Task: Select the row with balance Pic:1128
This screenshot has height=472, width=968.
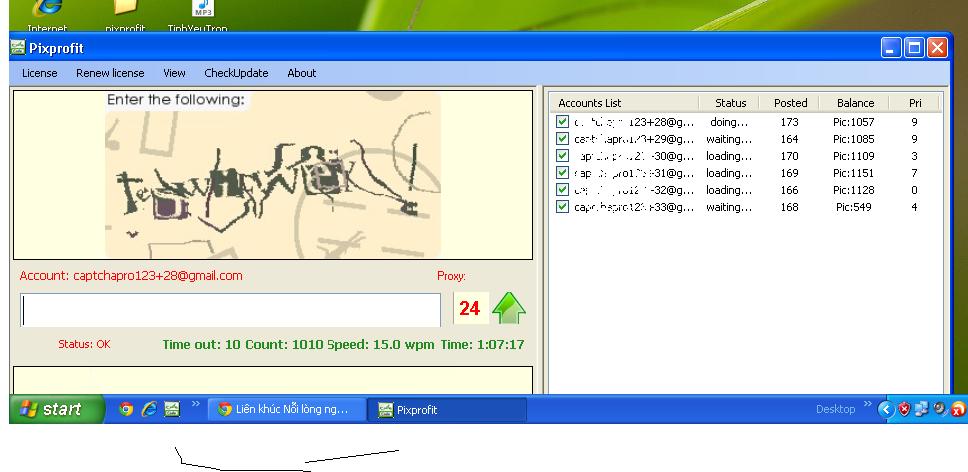Action: (x=747, y=190)
